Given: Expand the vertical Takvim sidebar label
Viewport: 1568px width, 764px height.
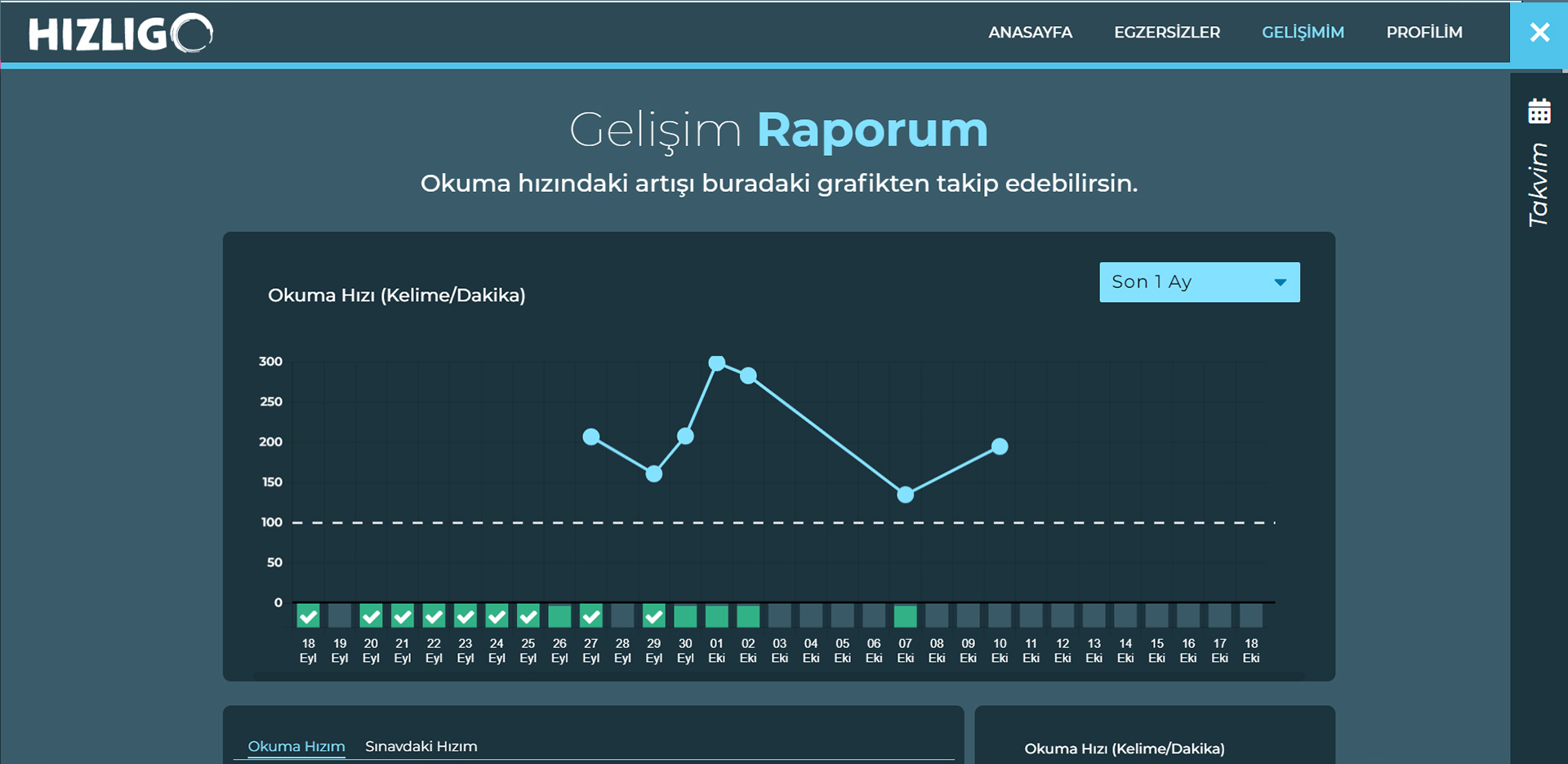Looking at the screenshot, I should click(x=1539, y=185).
